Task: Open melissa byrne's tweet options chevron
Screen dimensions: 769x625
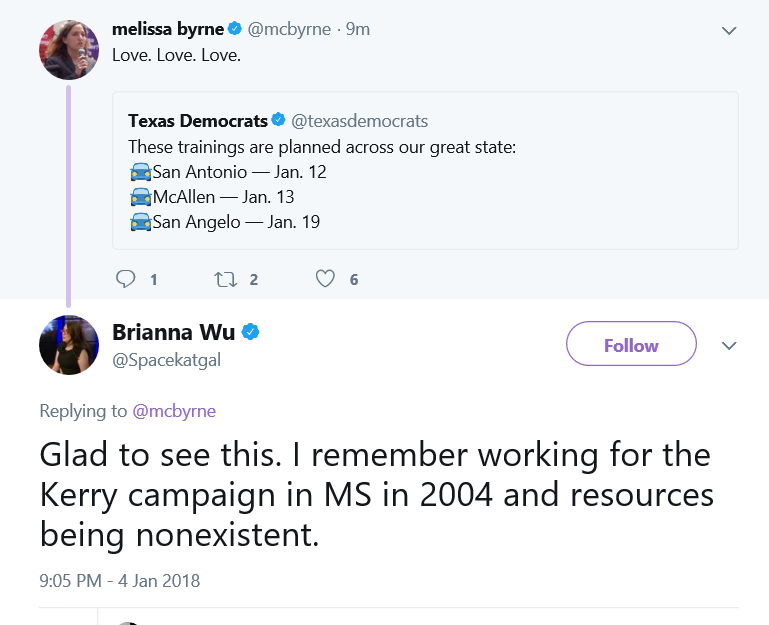Action: tap(729, 30)
